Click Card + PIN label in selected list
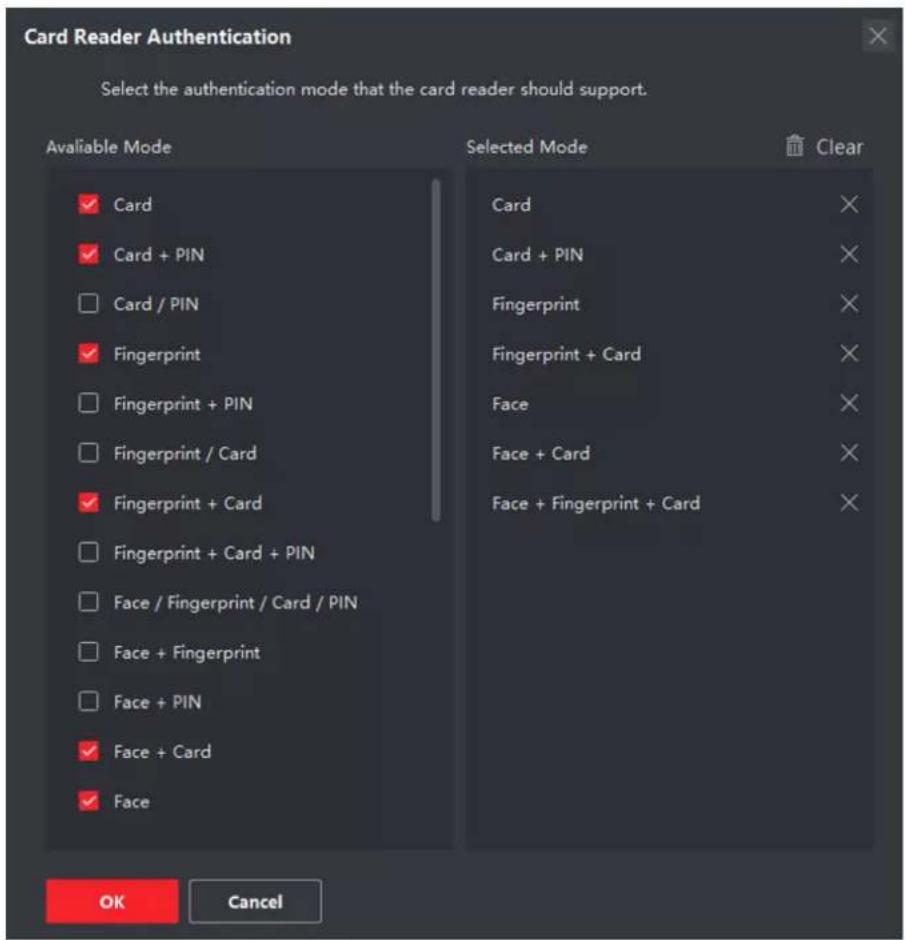Screen dimensions: 906x940 click(537, 255)
